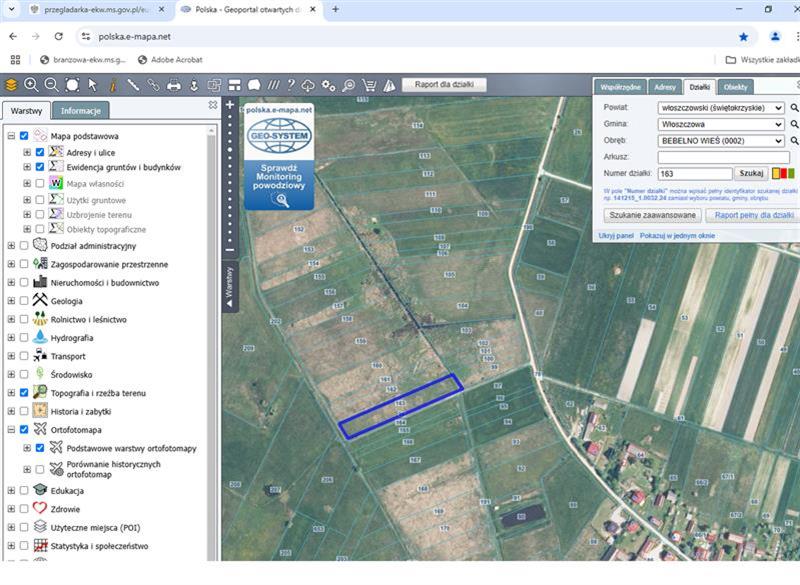The image size is (800, 585).
Task: Expand the Podział administracyjny tree node
Action: [x=10, y=245]
